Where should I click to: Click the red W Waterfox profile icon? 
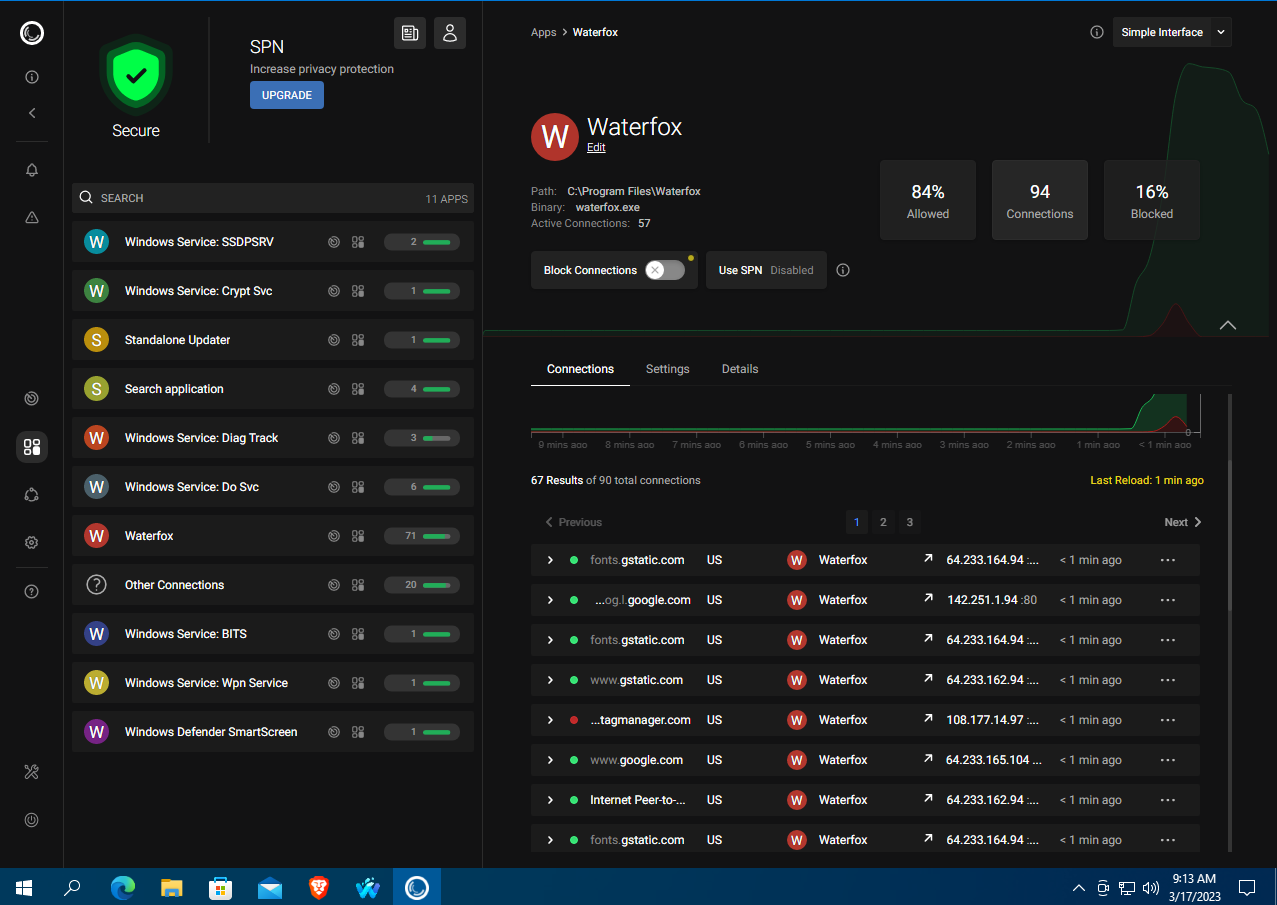(555, 137)
